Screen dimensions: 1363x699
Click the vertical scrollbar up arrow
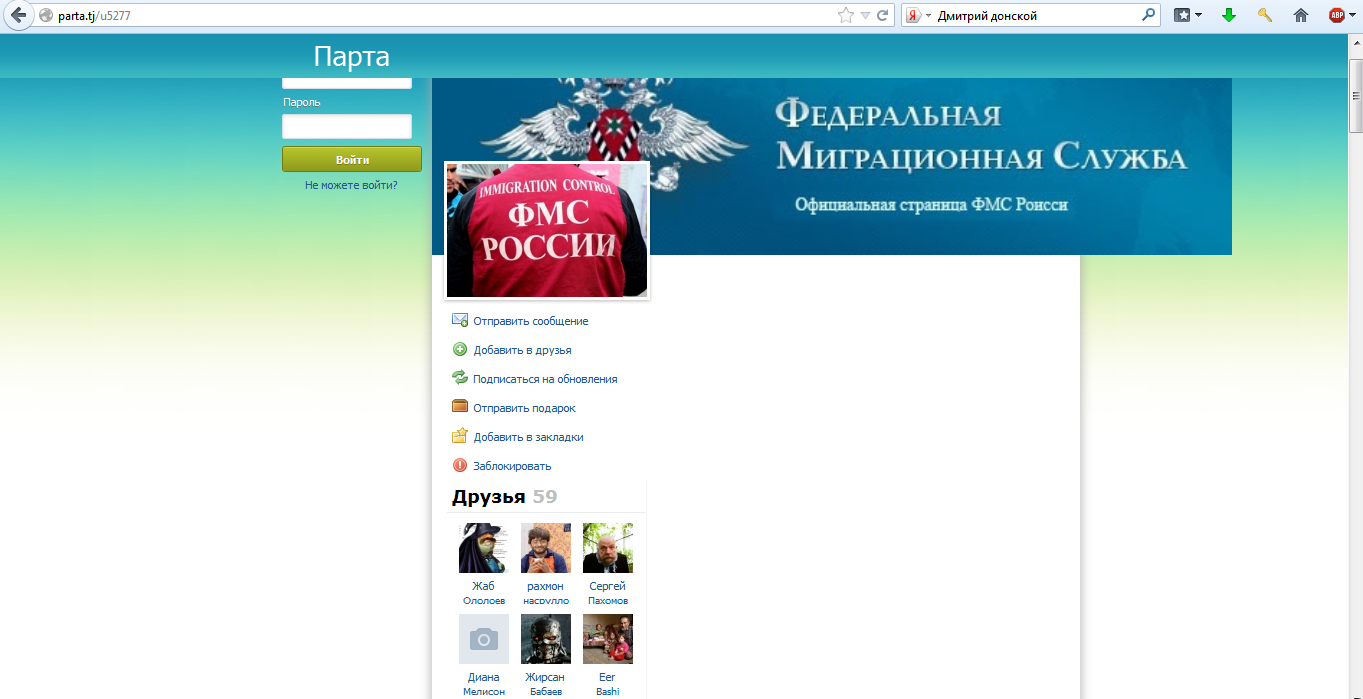coord(1356,45)
